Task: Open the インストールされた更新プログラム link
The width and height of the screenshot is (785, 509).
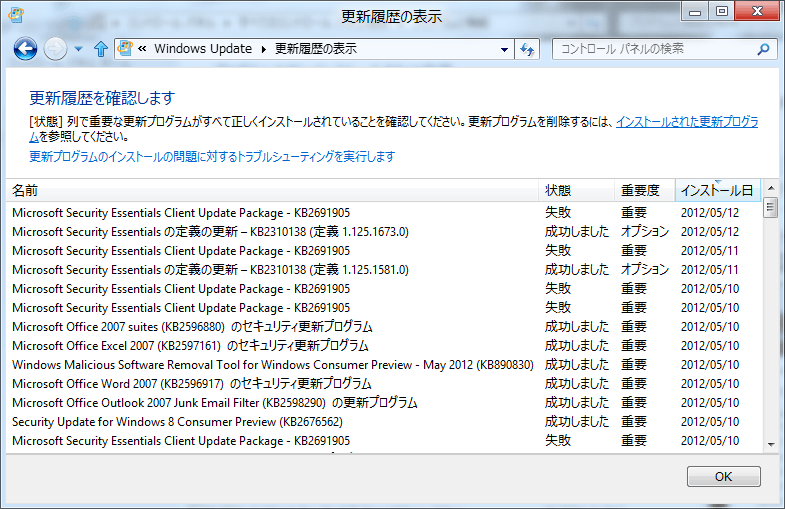Action: pos(686,122)
